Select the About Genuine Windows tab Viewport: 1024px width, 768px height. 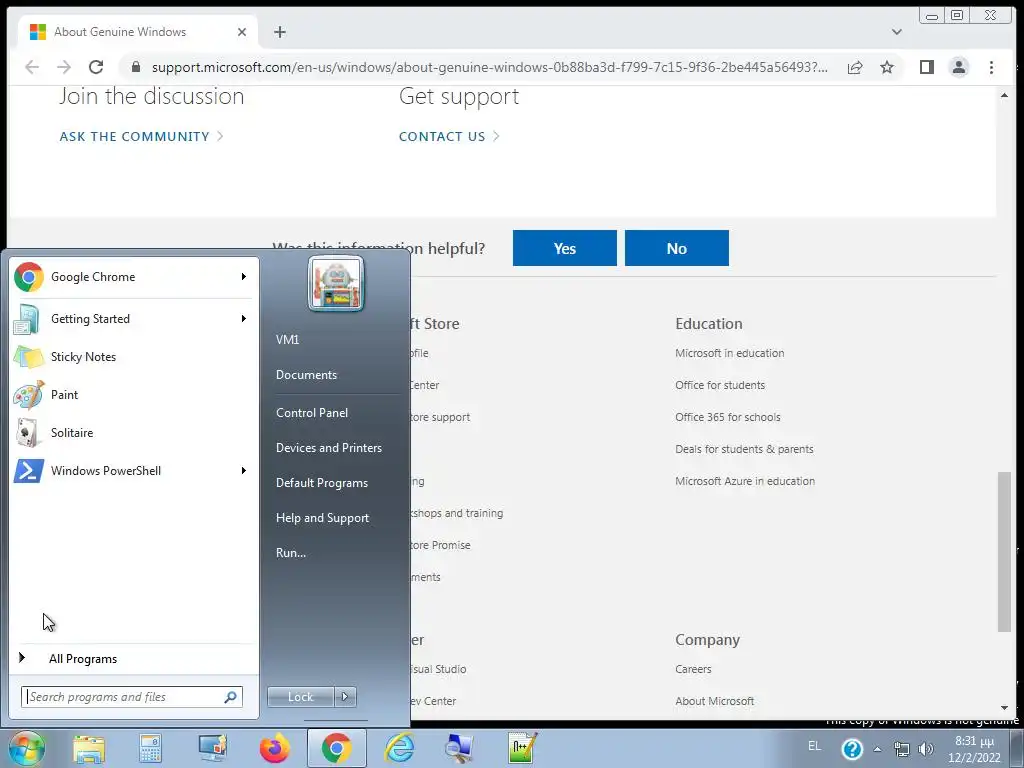coord(137,32)
